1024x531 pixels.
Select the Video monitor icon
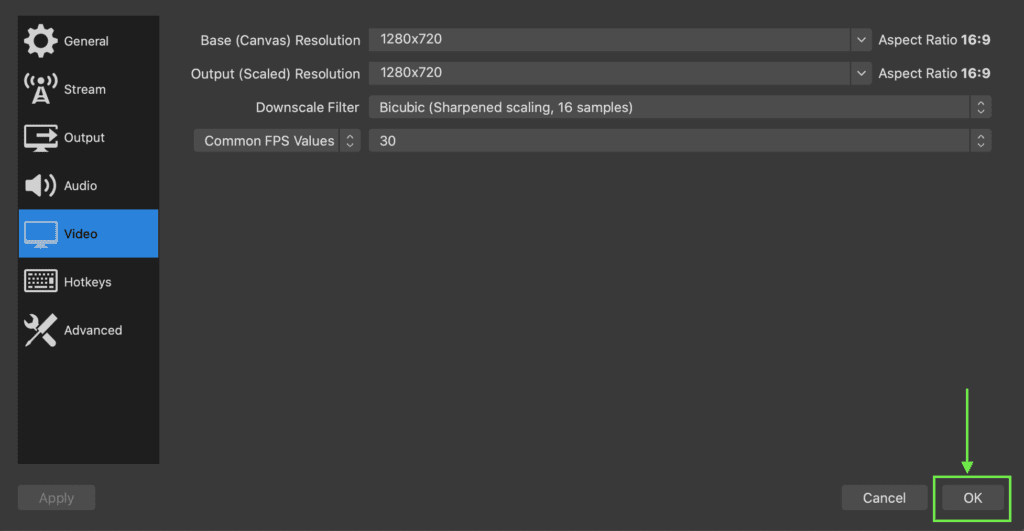40,234
